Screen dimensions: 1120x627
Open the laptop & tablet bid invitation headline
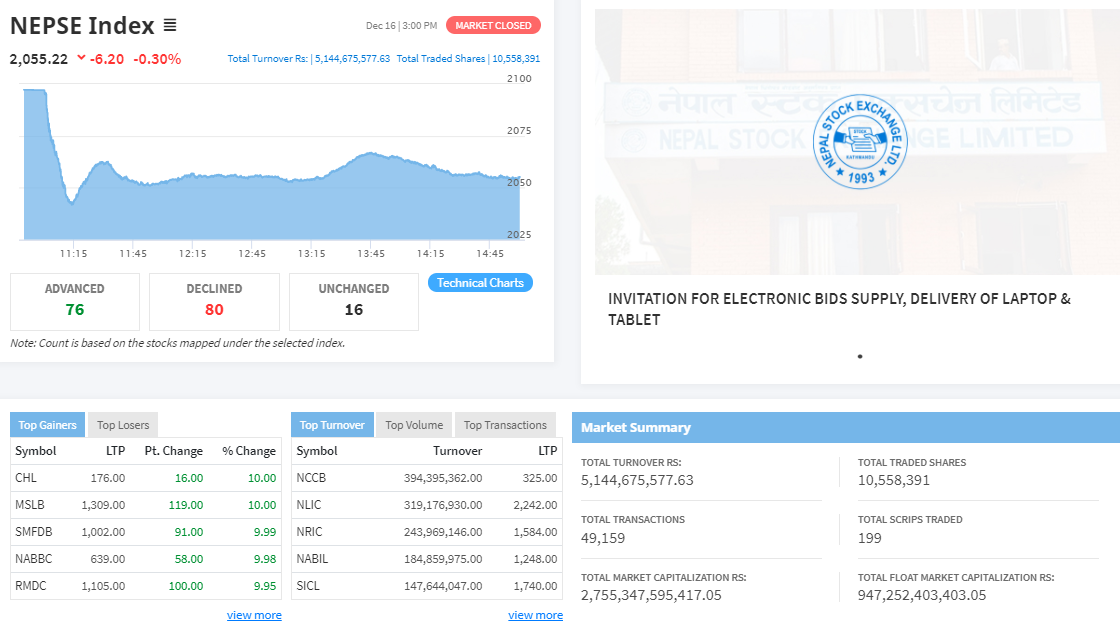point(839,309)
